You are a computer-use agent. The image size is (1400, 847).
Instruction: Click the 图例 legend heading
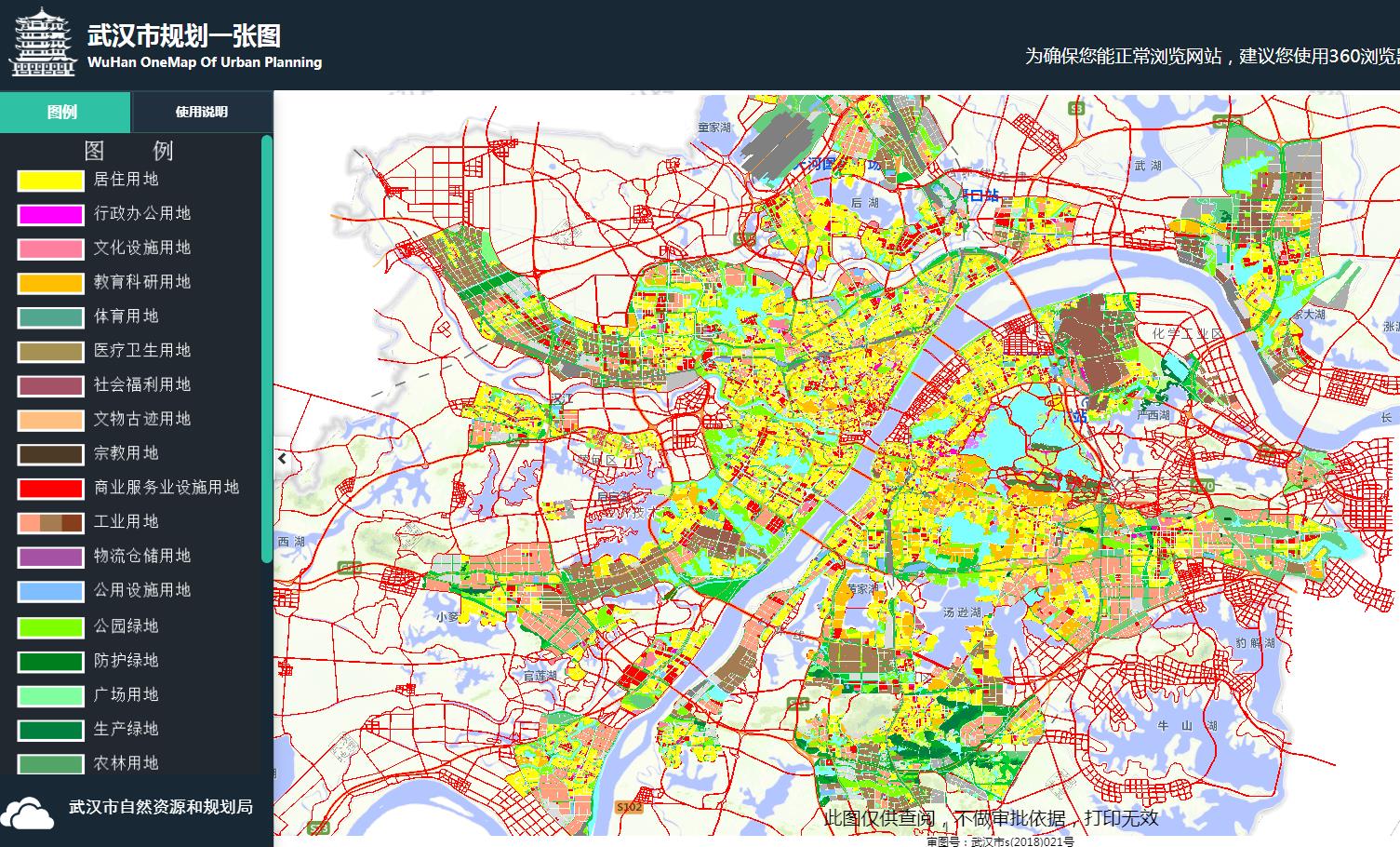click(128, 151)
